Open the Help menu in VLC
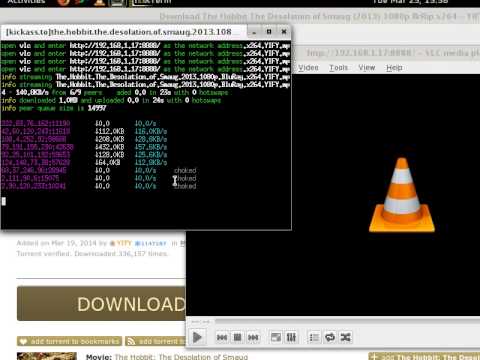The image size is (480, 360). [x=394, y=68]
